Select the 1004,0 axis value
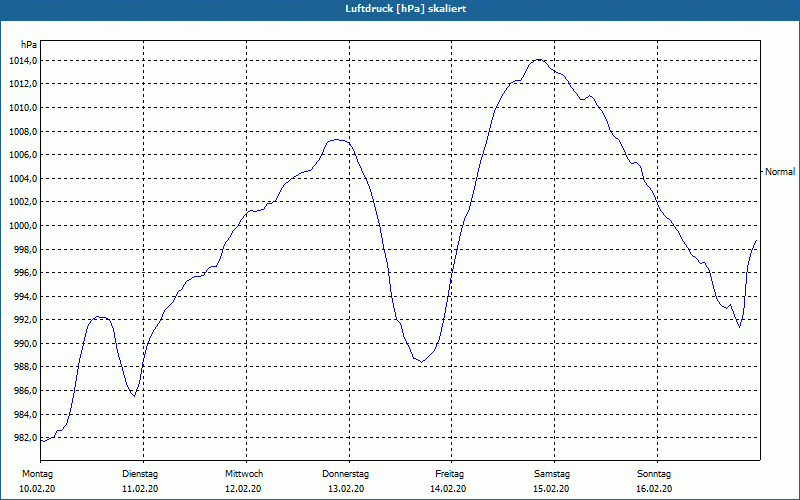This screenshot has height=500, width=800. [23, 179]
